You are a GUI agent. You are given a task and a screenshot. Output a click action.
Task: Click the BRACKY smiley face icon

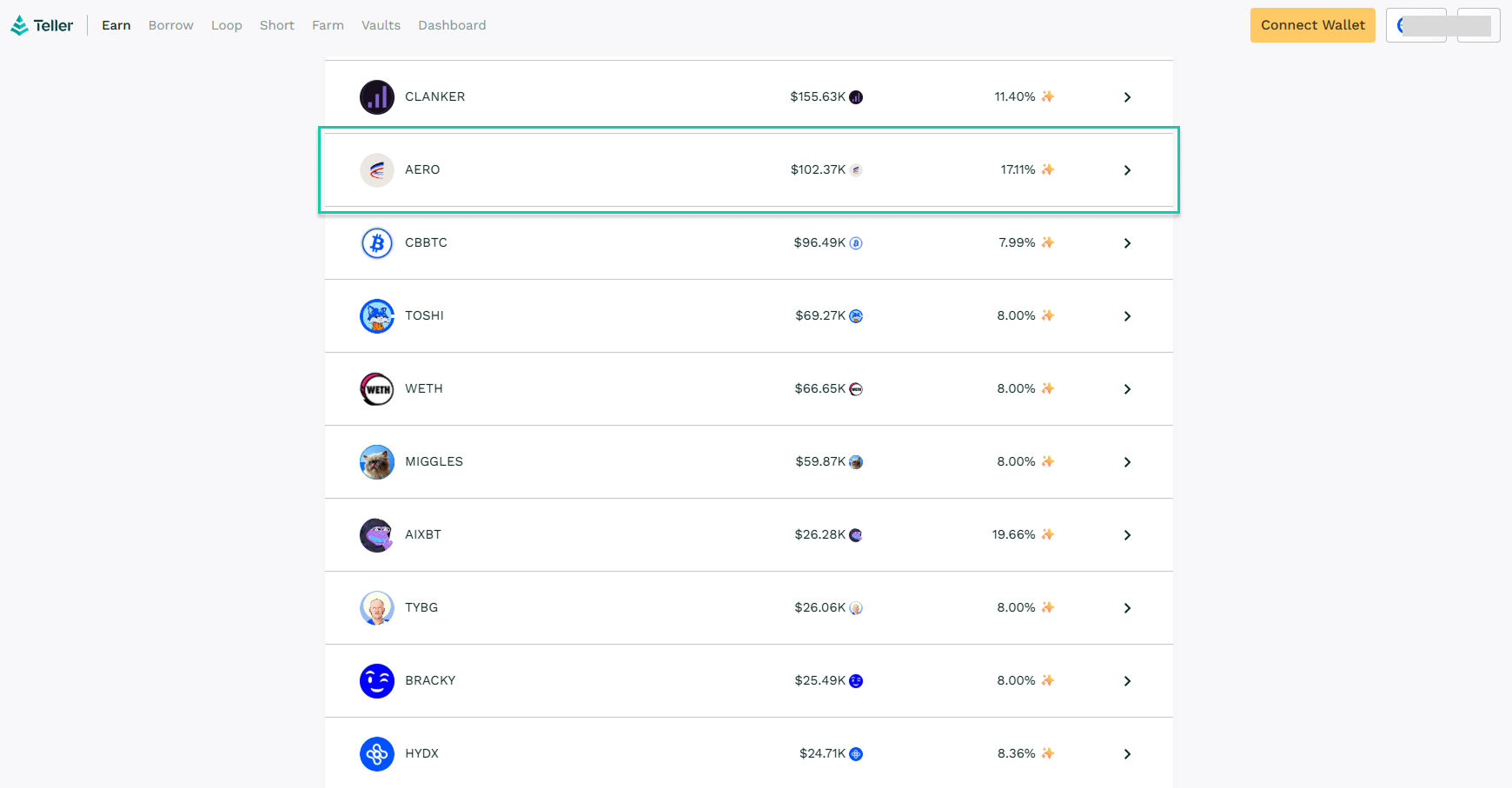point(377,681)
